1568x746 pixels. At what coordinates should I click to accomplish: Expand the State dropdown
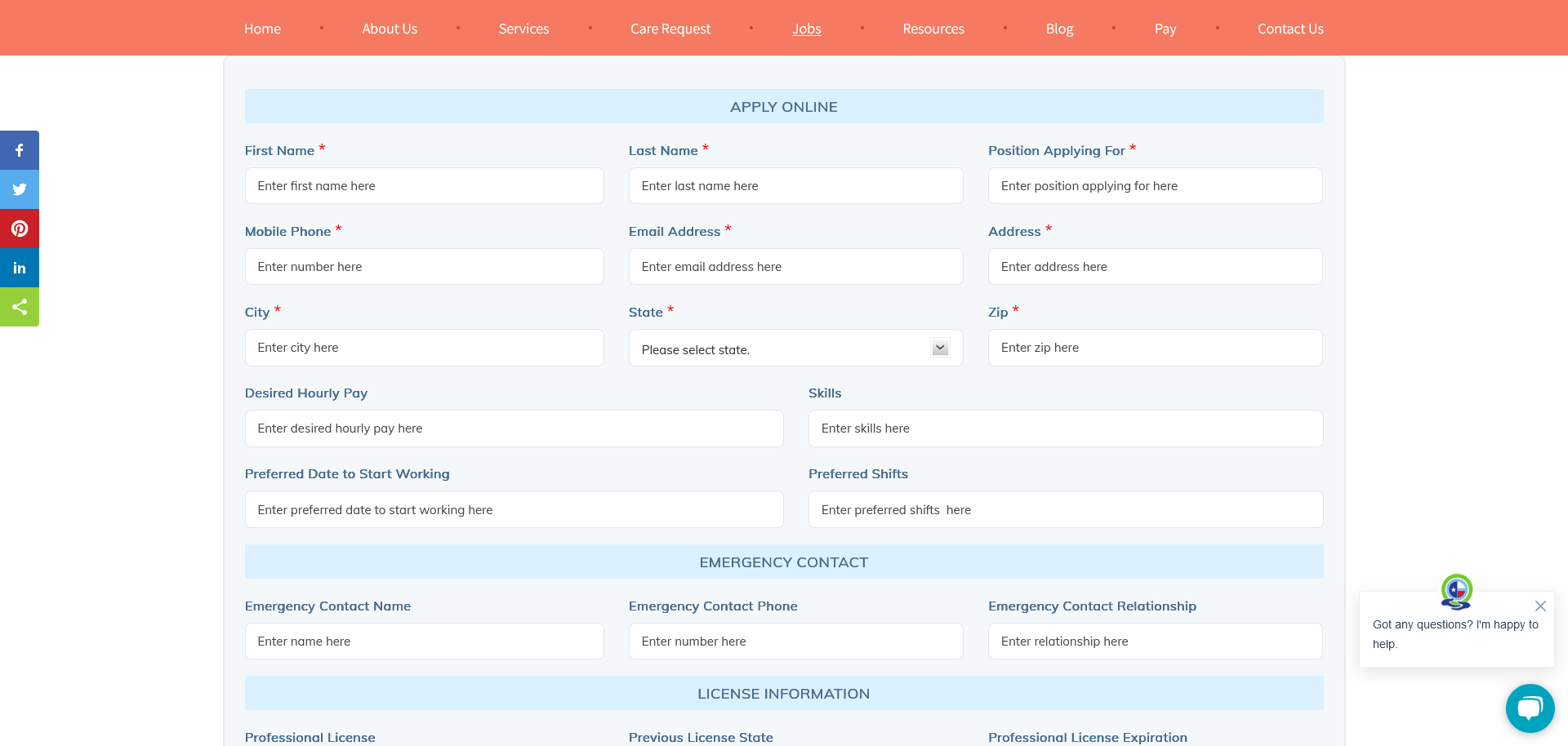(795, 349)
